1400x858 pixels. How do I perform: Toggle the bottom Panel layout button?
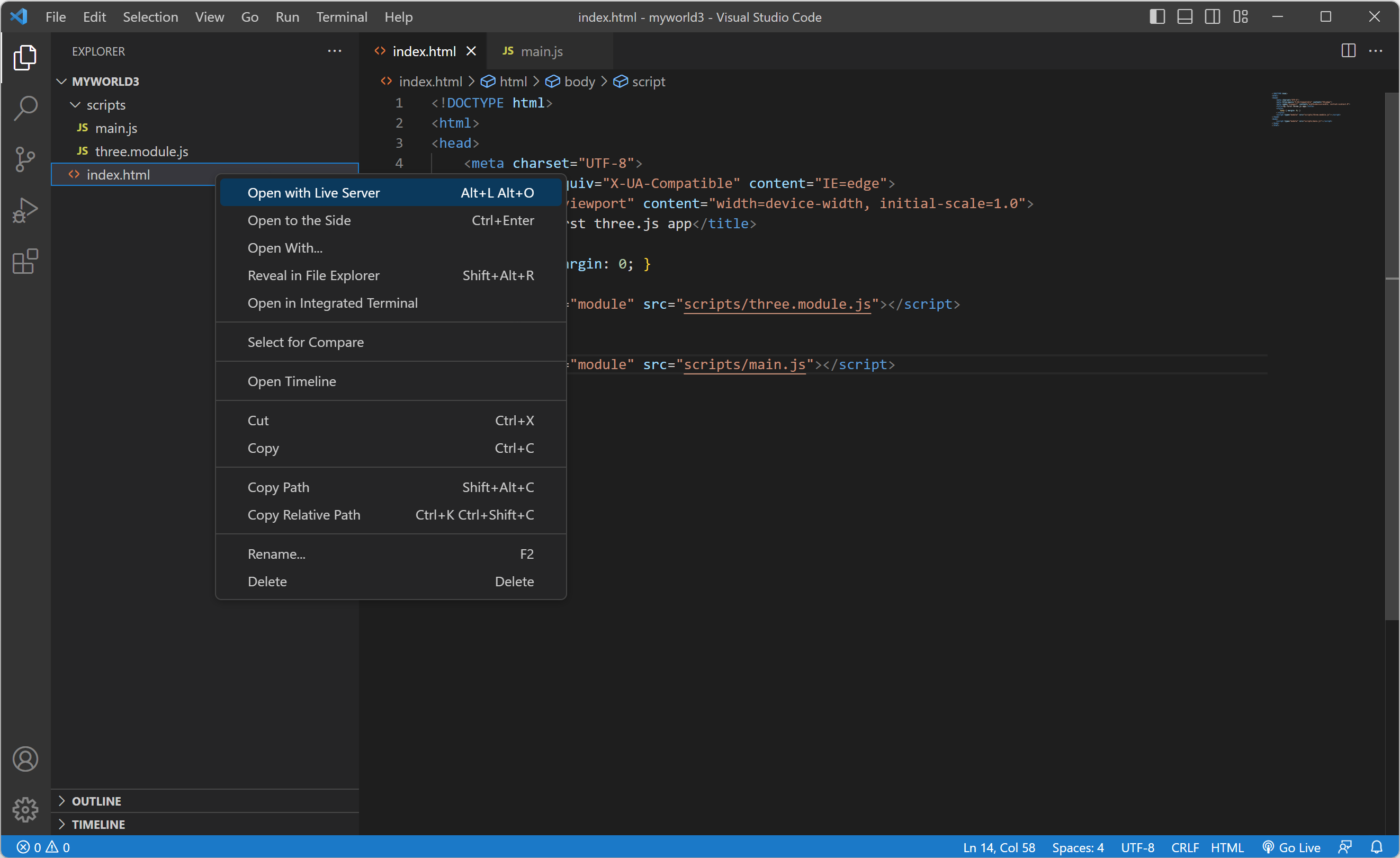(x=1184, y=16)
